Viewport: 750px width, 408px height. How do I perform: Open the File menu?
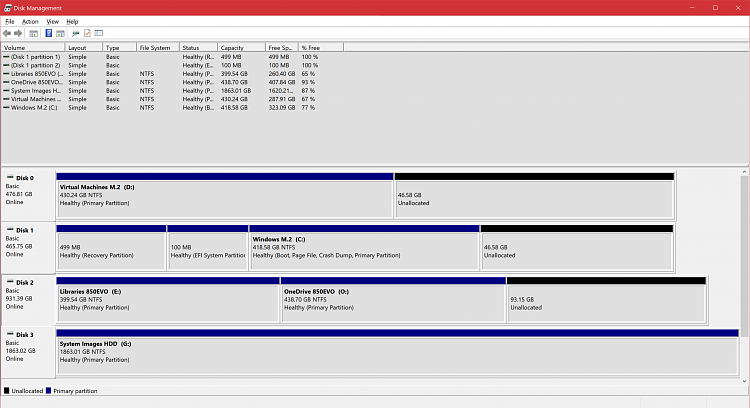click(10, 22)
